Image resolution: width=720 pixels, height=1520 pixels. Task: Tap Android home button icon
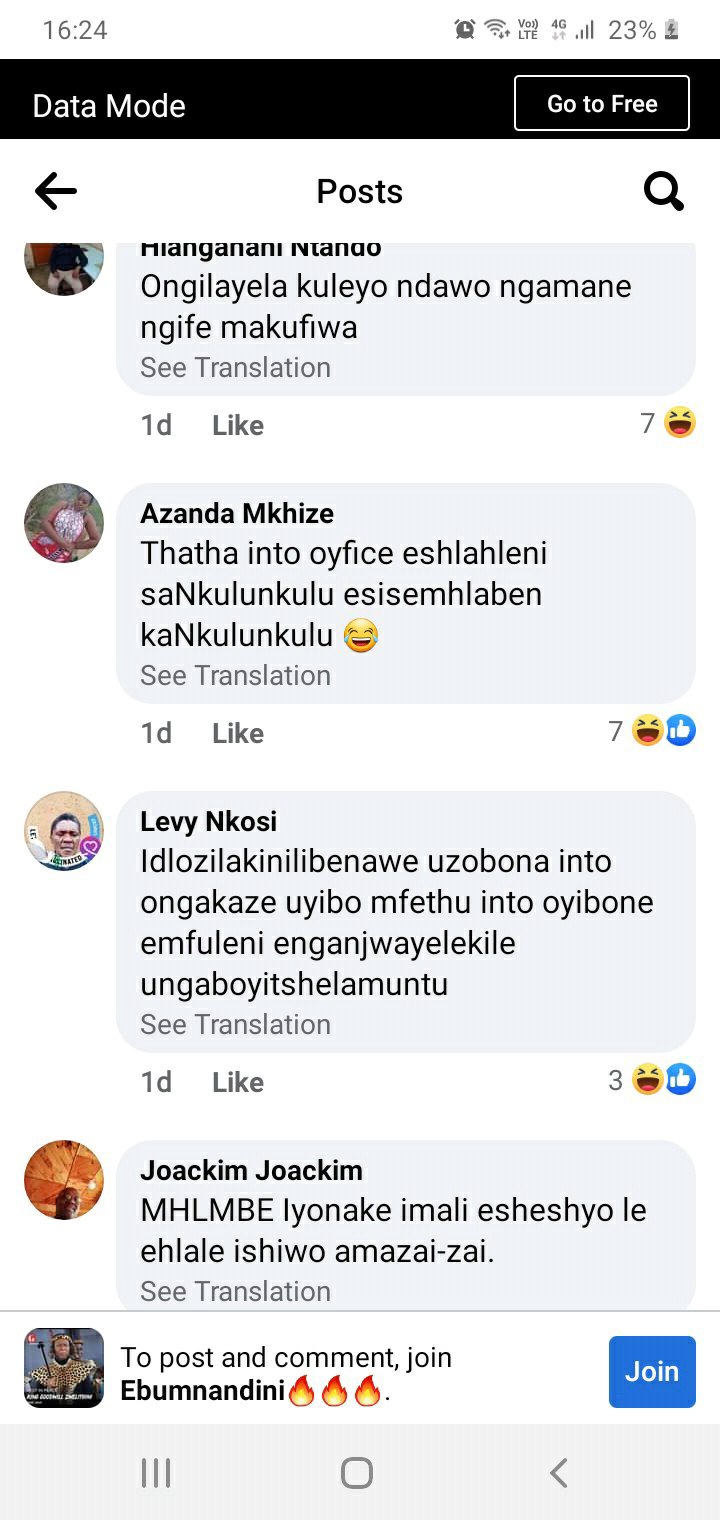pyautogui.click(x=357, y=1472)
